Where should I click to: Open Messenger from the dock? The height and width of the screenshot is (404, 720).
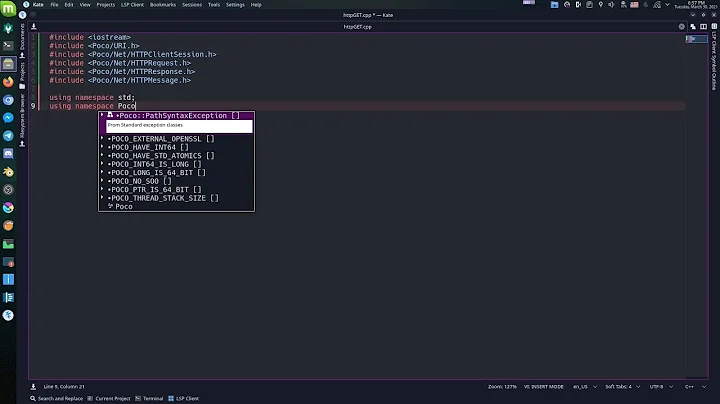pyautogui.click(x=8, y=118)
